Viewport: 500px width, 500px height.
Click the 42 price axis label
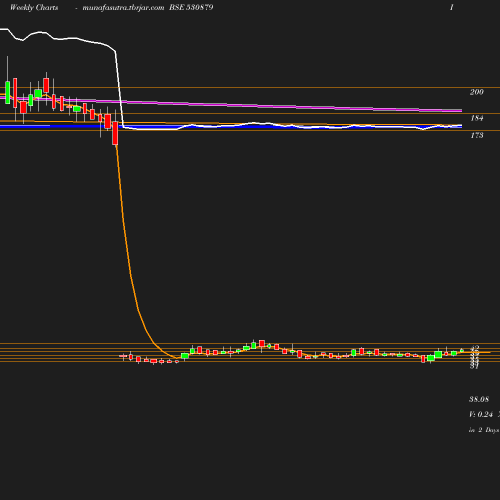[x=475, y=348]
